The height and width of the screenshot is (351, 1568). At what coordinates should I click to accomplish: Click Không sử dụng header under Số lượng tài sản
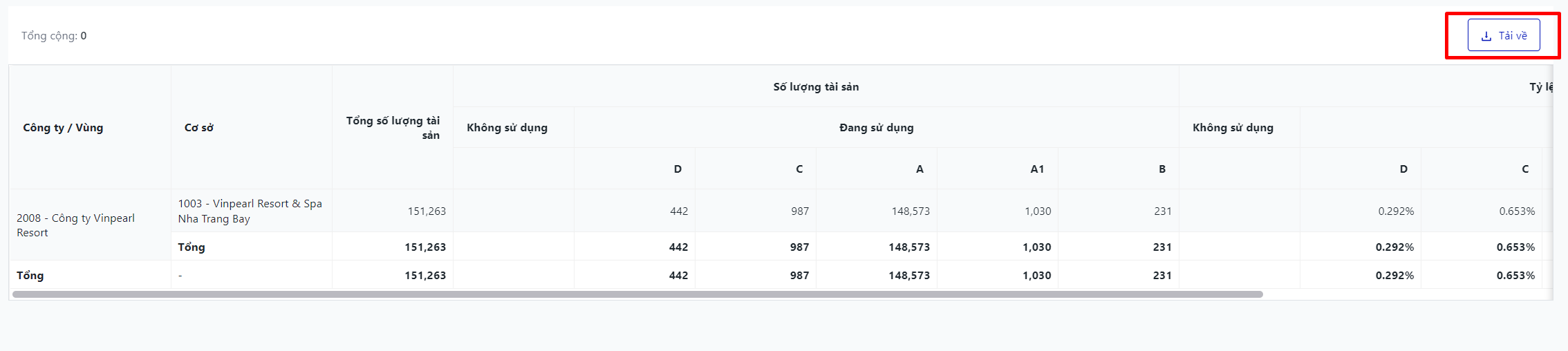click(x=507, y=128)
